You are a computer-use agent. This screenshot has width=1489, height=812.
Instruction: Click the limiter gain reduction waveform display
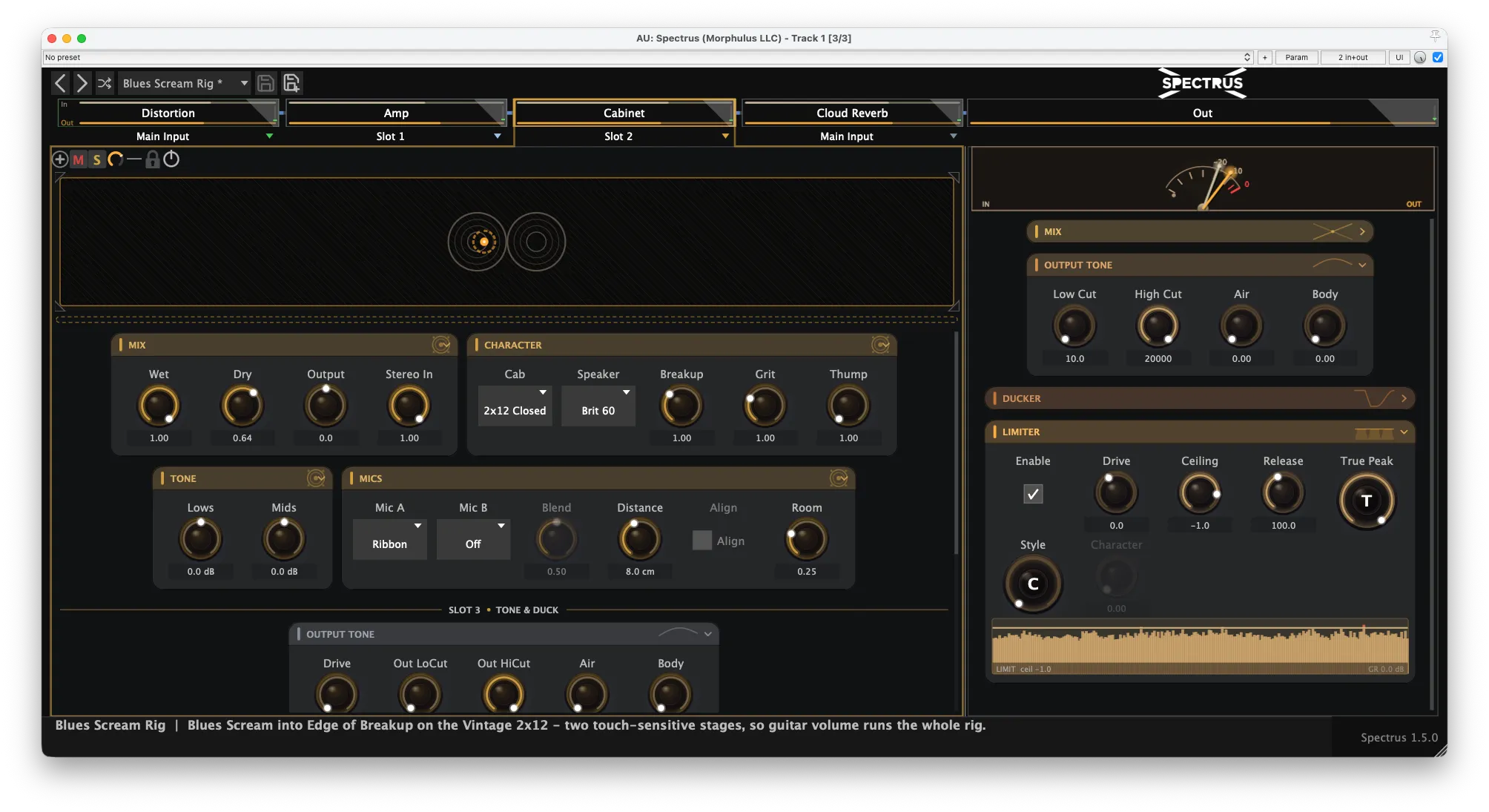[1200, 647]
